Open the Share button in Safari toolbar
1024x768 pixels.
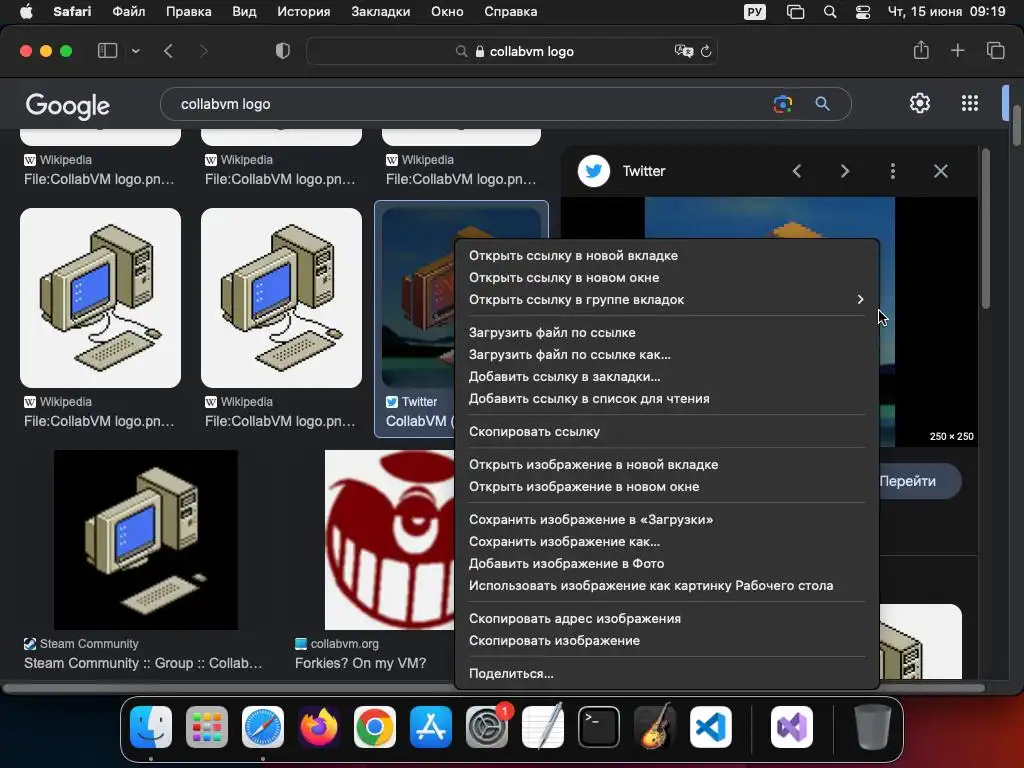(x=921, y=50)
